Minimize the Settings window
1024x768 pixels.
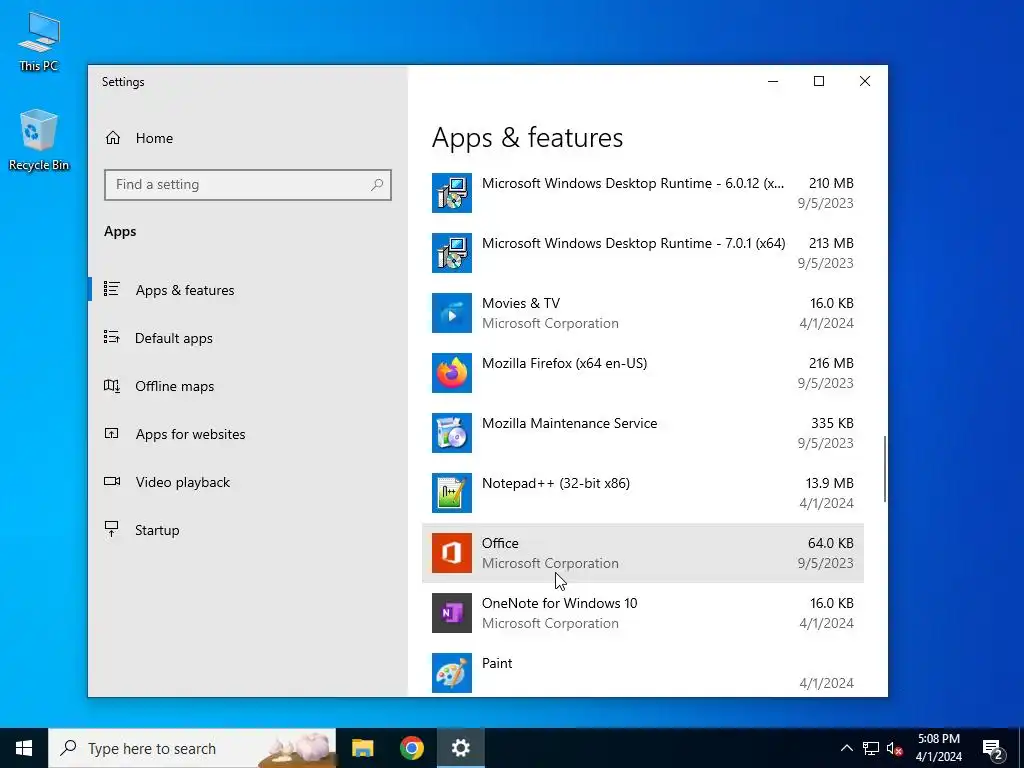(773, 81)
